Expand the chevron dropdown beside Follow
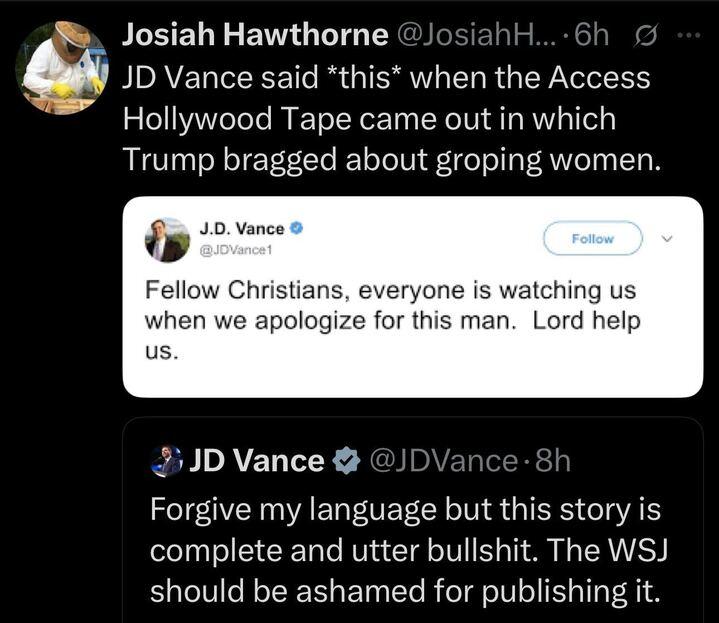Viewport: 719px width, 623px height. 669,239
